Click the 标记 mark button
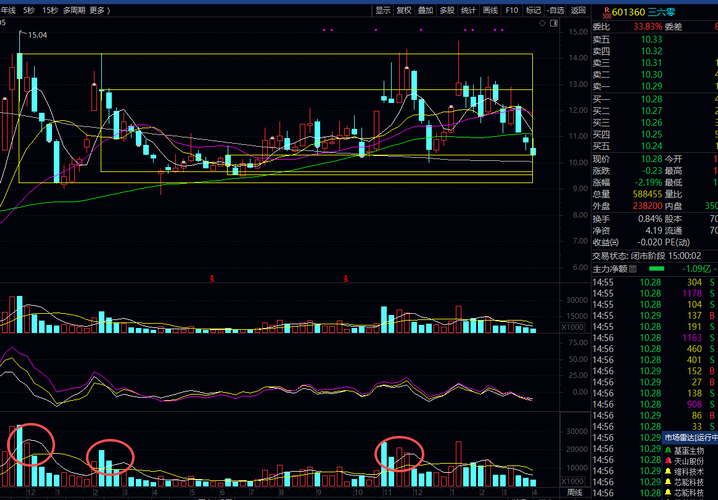This screenshot has width=718, height=500. [x=533, y=10]
